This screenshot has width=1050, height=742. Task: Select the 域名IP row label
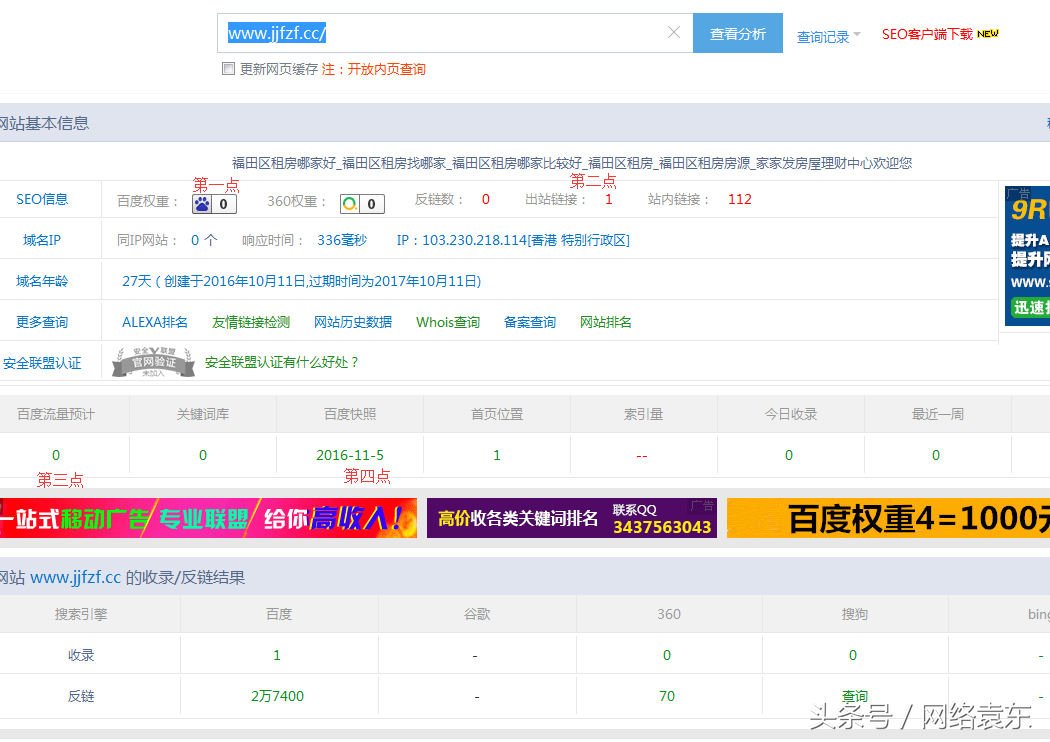(42, 240)
